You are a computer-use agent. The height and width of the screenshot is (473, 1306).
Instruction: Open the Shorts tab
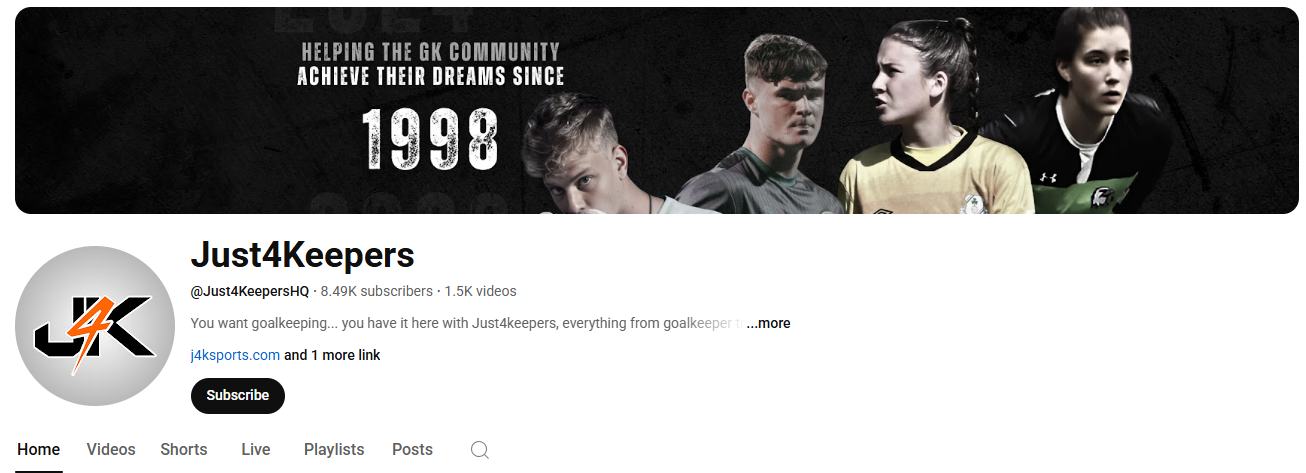tap(184, 450)
